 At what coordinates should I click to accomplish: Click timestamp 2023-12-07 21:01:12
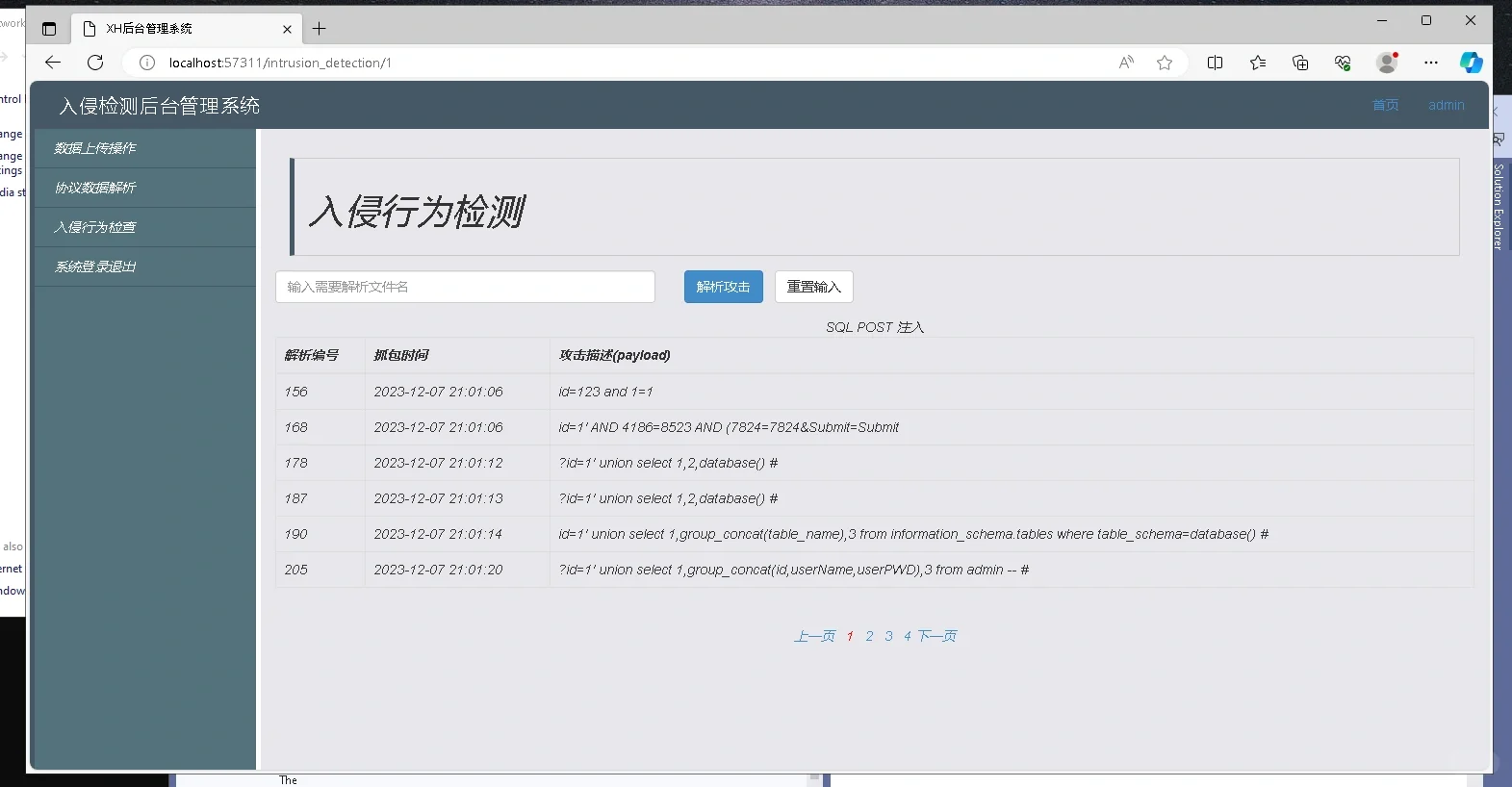438,463
